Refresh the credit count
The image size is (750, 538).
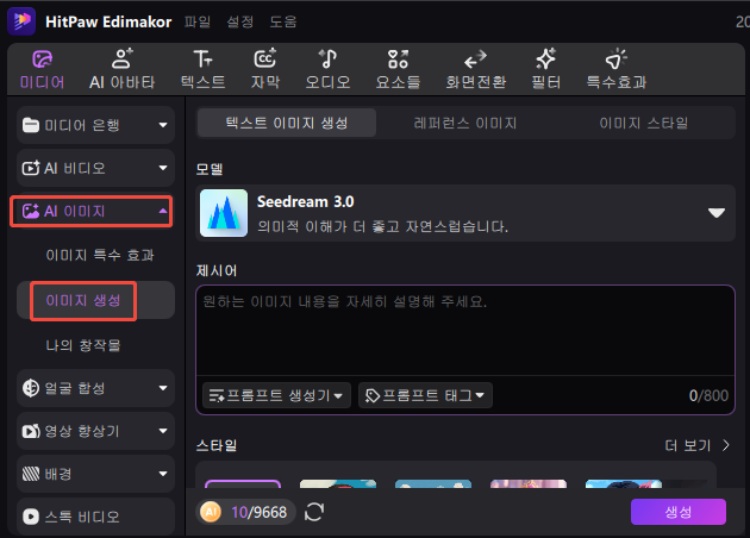pyautogui.click(x=314, y=512)
